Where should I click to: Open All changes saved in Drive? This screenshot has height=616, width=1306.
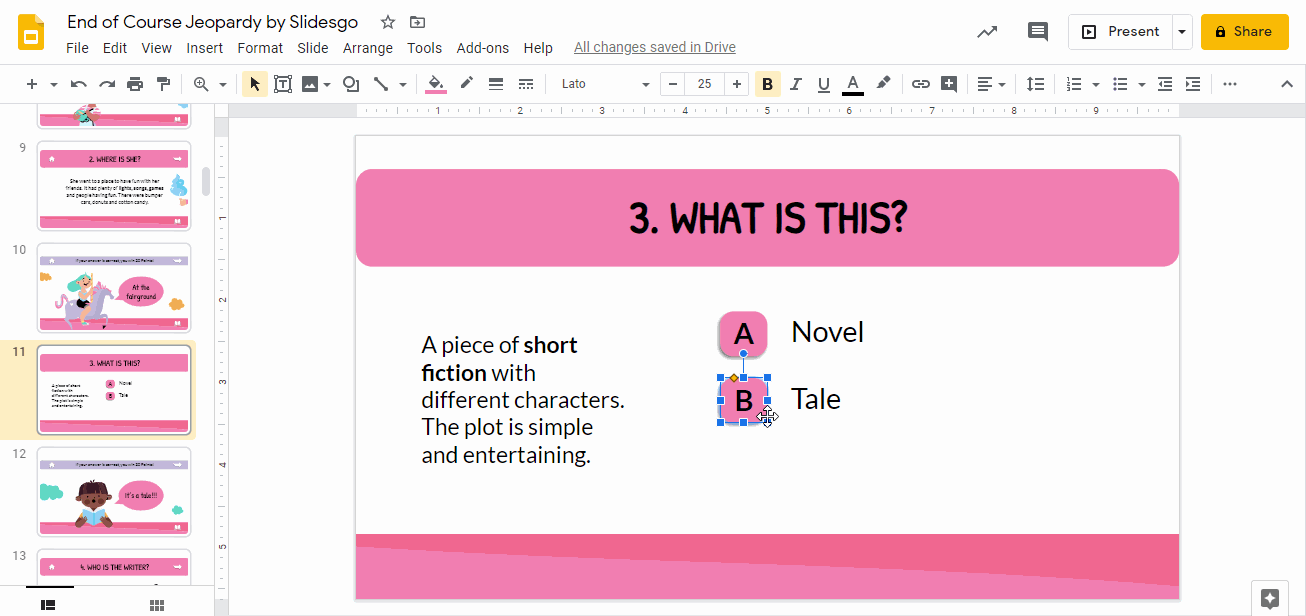click(x=654, y=47)
